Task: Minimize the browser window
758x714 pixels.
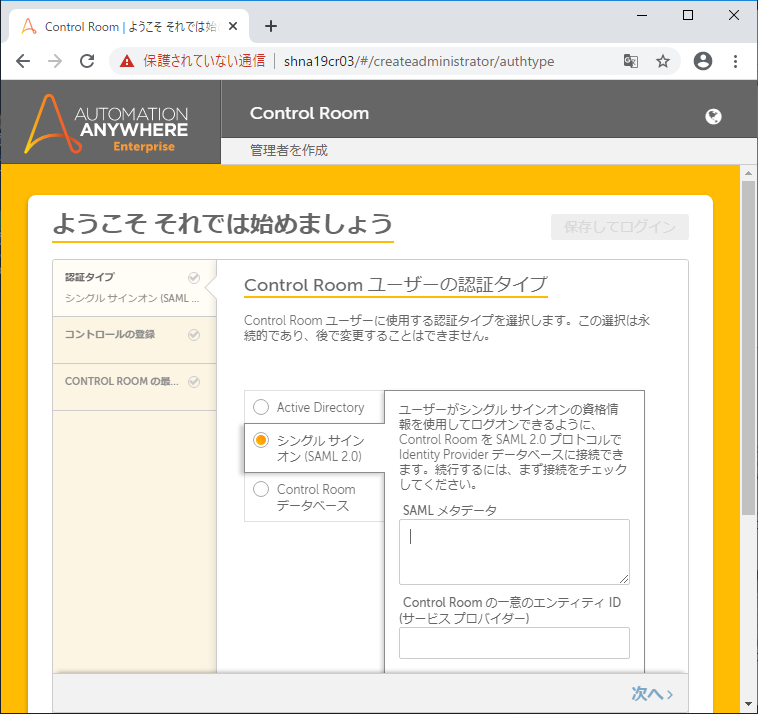Action: pos(642,15)
